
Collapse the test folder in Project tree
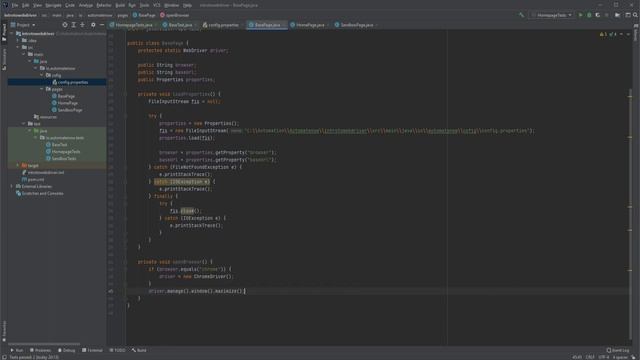point(24,124)
